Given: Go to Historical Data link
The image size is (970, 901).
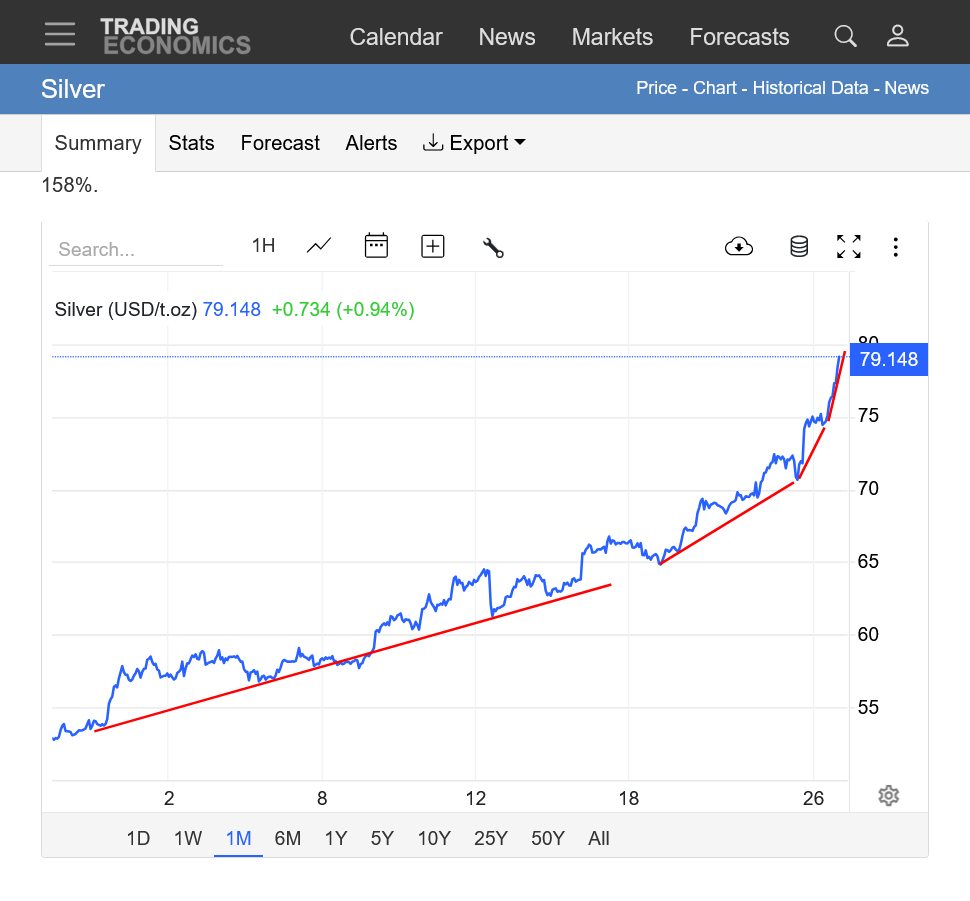Looking at the screenshot, I should [810, 88].
